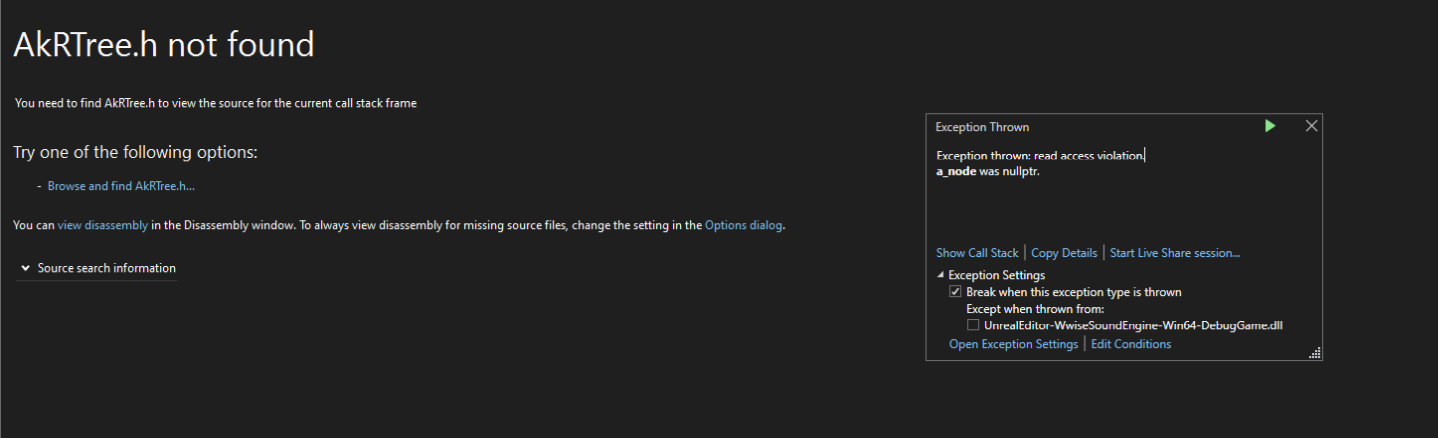The image size is (1438, 438).
Task: Close the Exception Thrown popup
Action: [x=1312, y=126]
